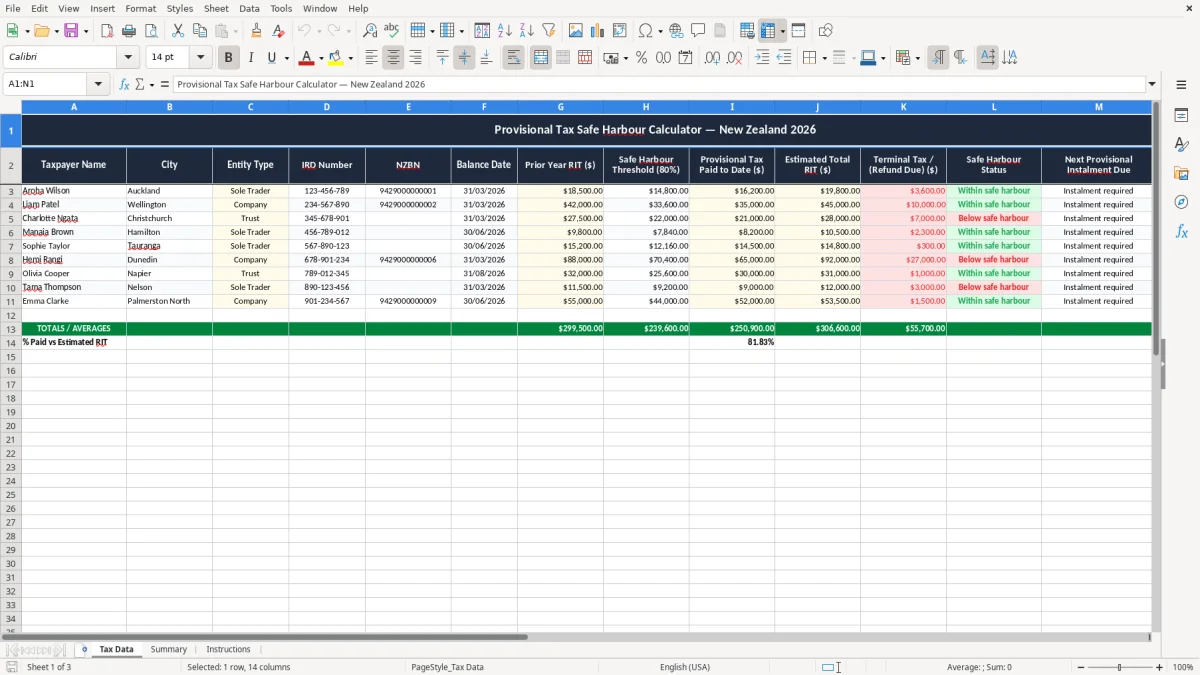Toggle Align Left
The width and height of the screenshot is (1200, 675).
371,58
